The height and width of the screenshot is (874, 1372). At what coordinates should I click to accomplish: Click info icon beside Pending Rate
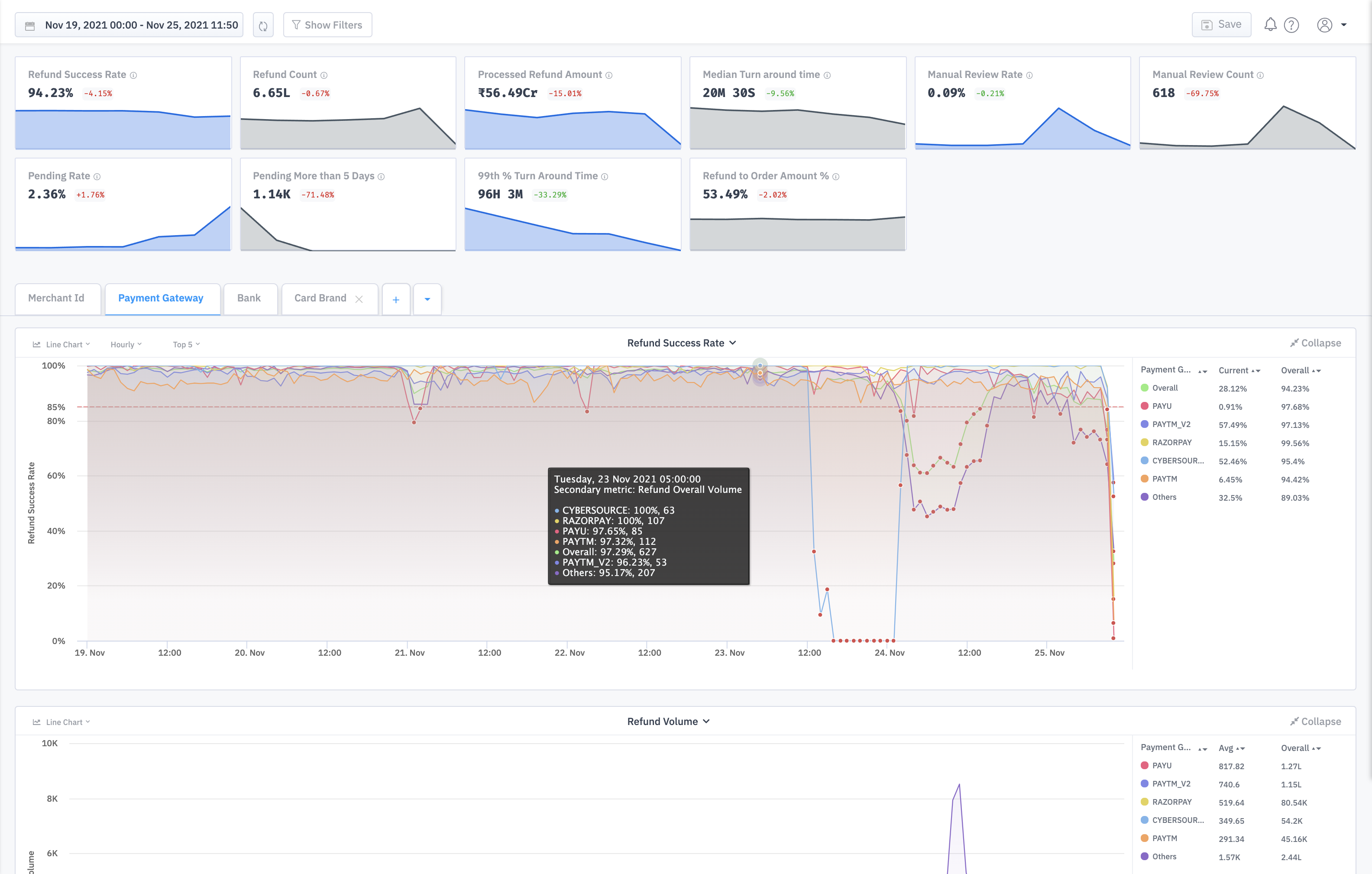[97, 177]
